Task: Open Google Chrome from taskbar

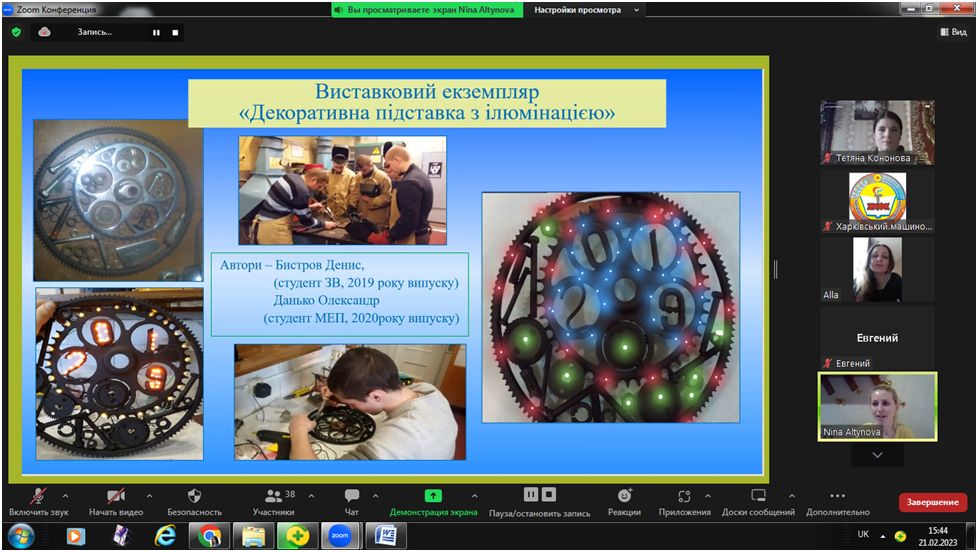Action: [x=209, y=536]
